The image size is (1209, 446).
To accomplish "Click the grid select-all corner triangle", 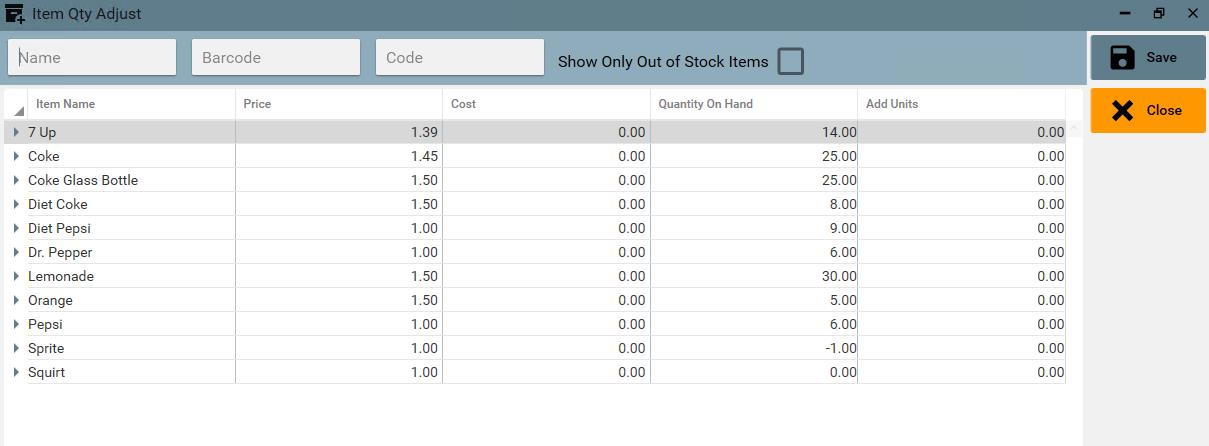I will [18, 110].
